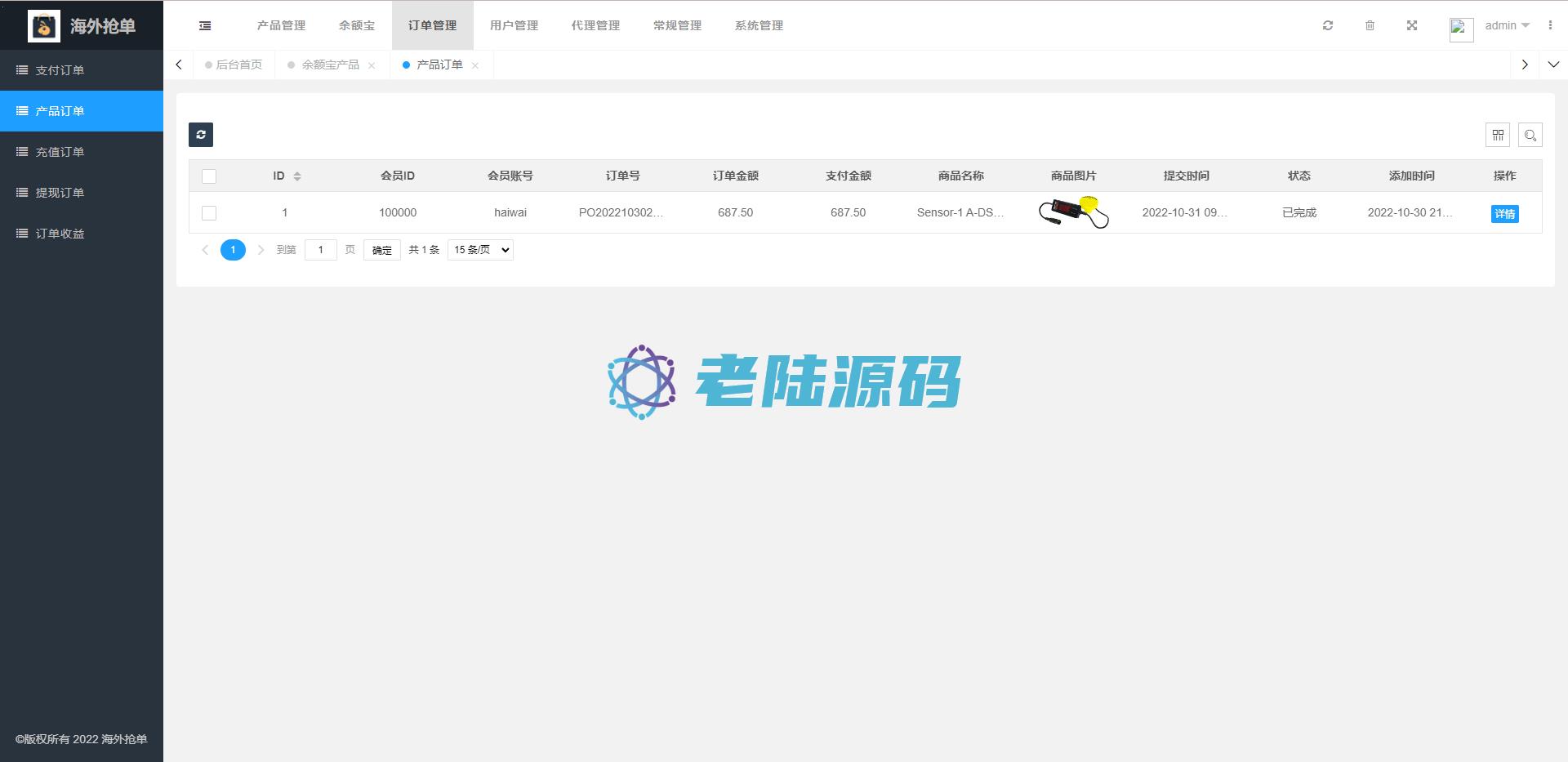This screenshot has height=762, width=1568.
Task: Click the refresh icon in top header
Action: click(x=1328, y=26)
